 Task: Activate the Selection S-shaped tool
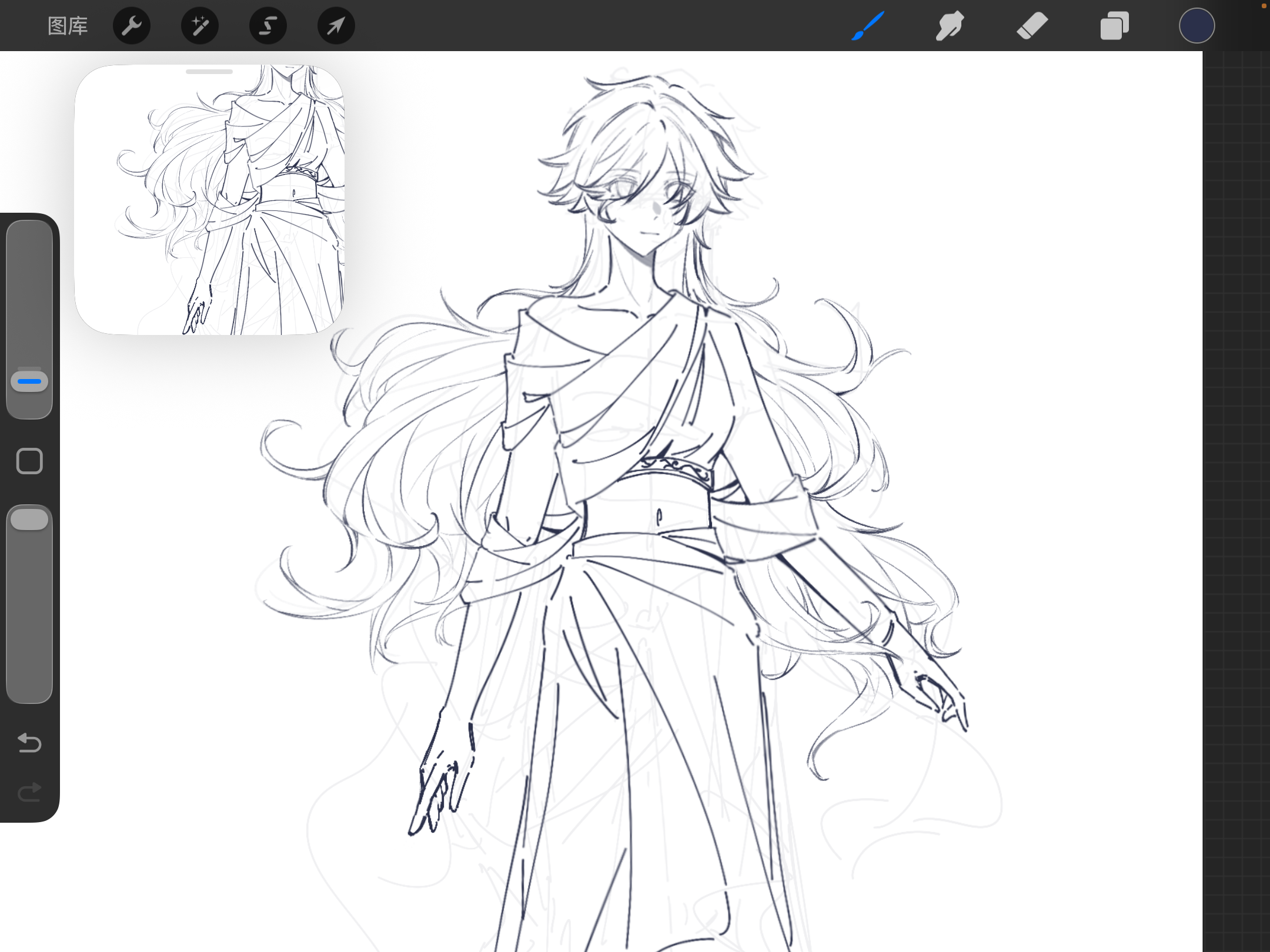click(x=268, y=26)
